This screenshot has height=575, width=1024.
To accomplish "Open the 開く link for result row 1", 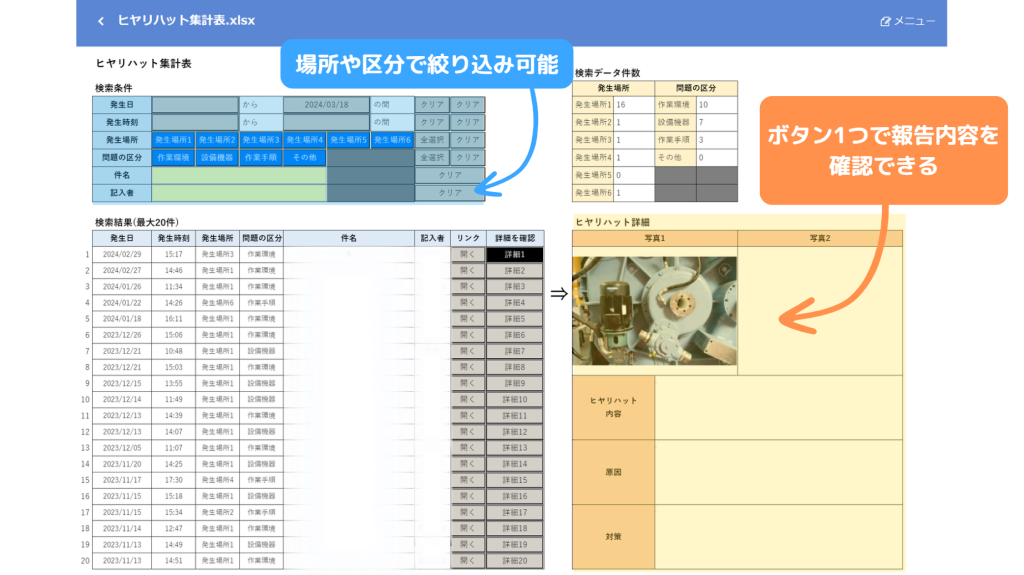I will click(467, 255).
